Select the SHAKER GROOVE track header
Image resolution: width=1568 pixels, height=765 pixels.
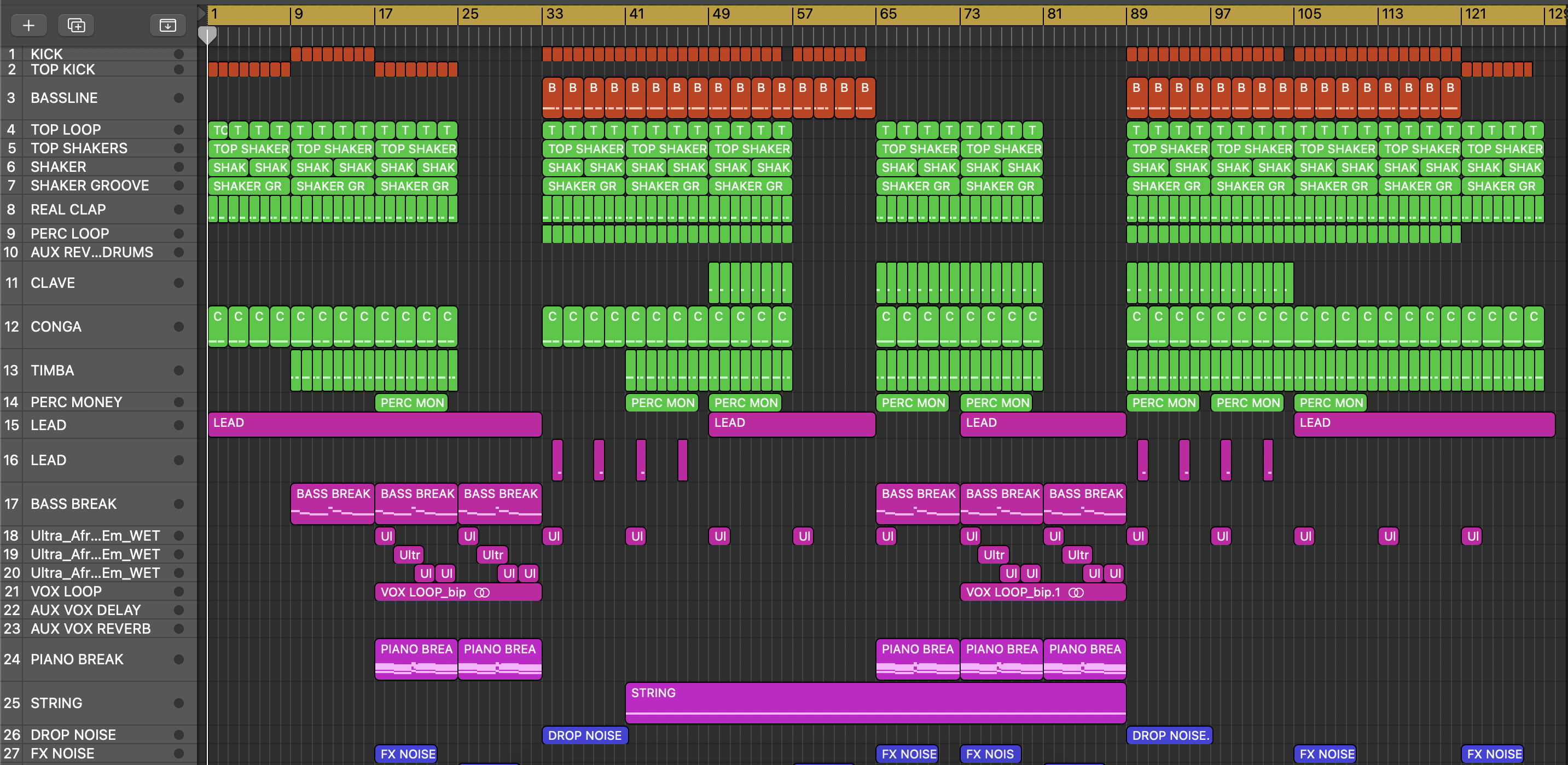click(x=98, y=186)
